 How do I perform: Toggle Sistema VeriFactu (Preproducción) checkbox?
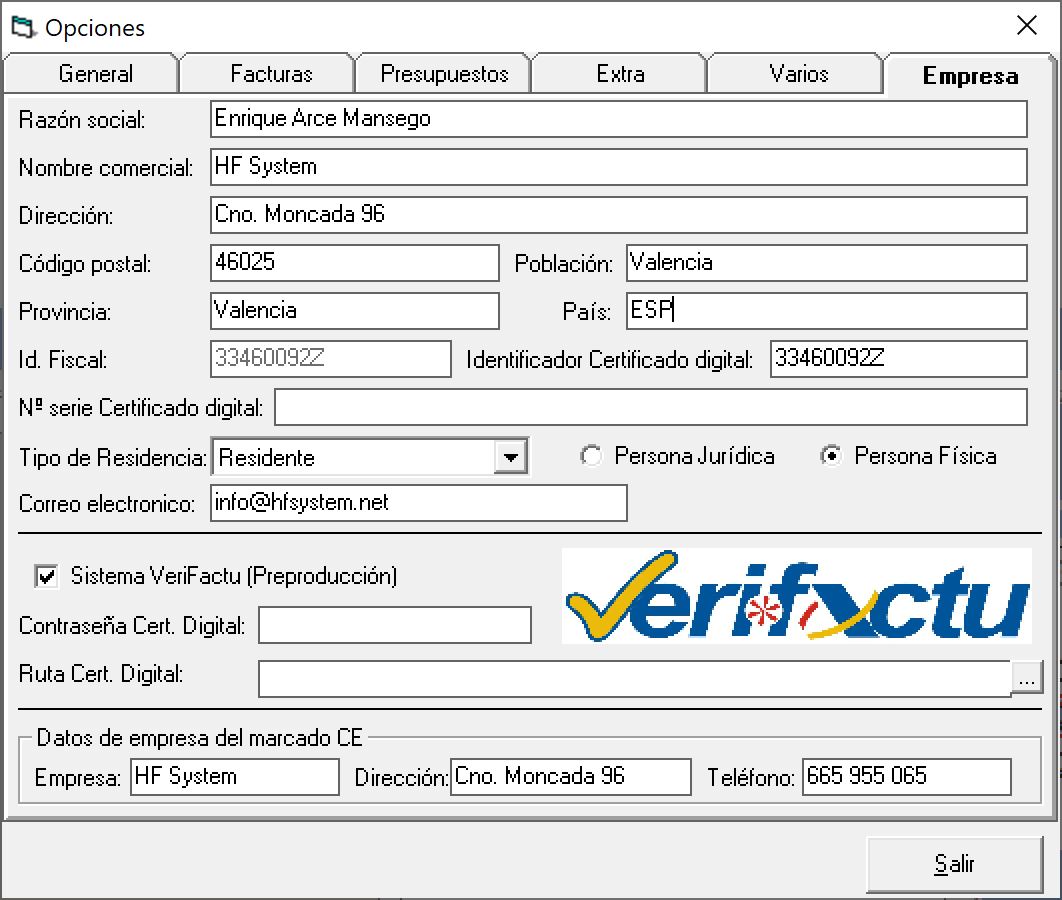click(x=45, y=576)
